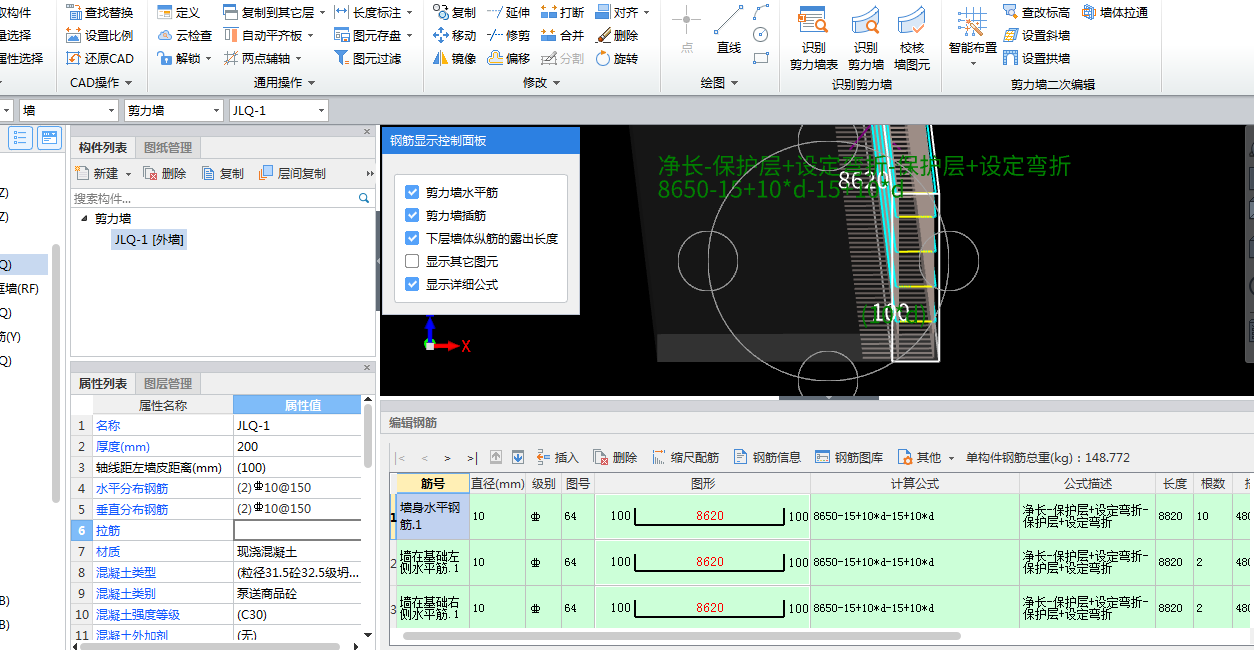Select the 合并 merge tool
Viewport: 1254px width, 650px height.
pyautogui.click(x=562, y=35)
